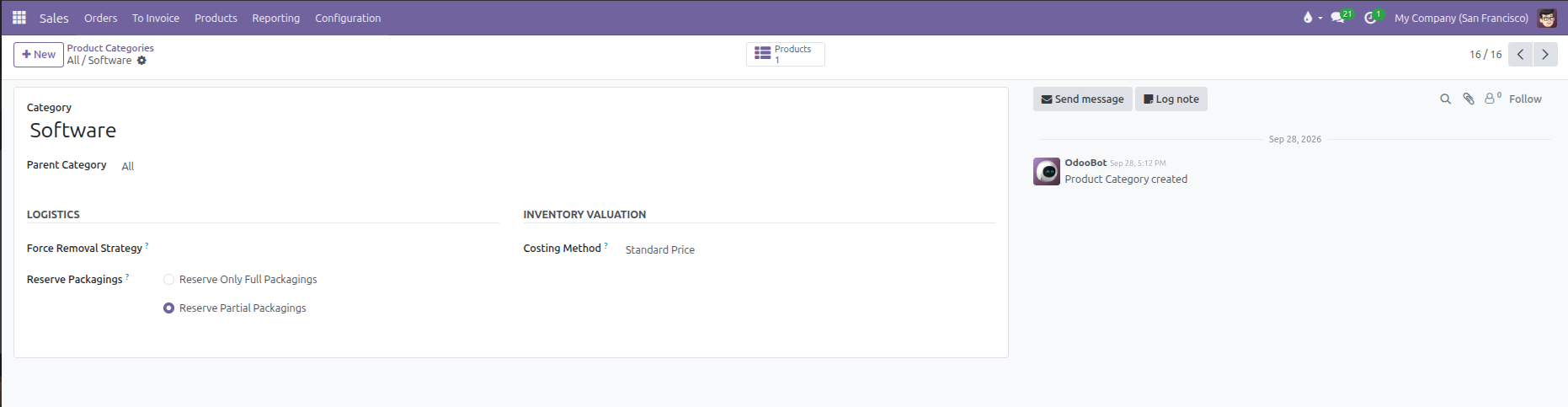Viewport: 1568px width, 407px height.
Task: Show Force Removal Strategy help tooltip
Action: pos(147,245)
